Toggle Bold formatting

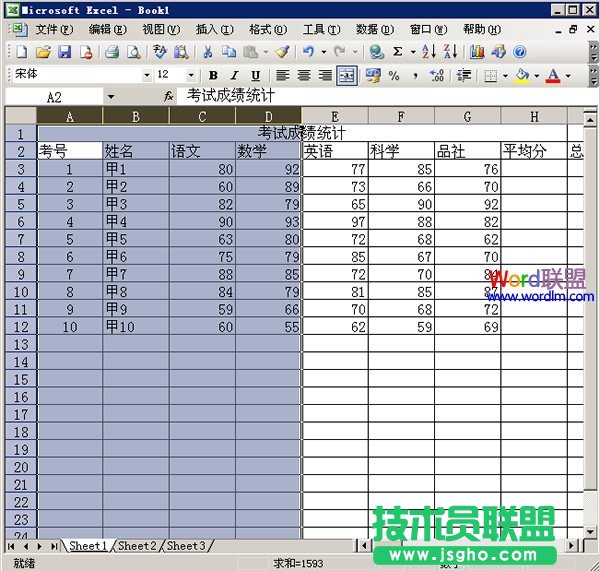point(213,75)
